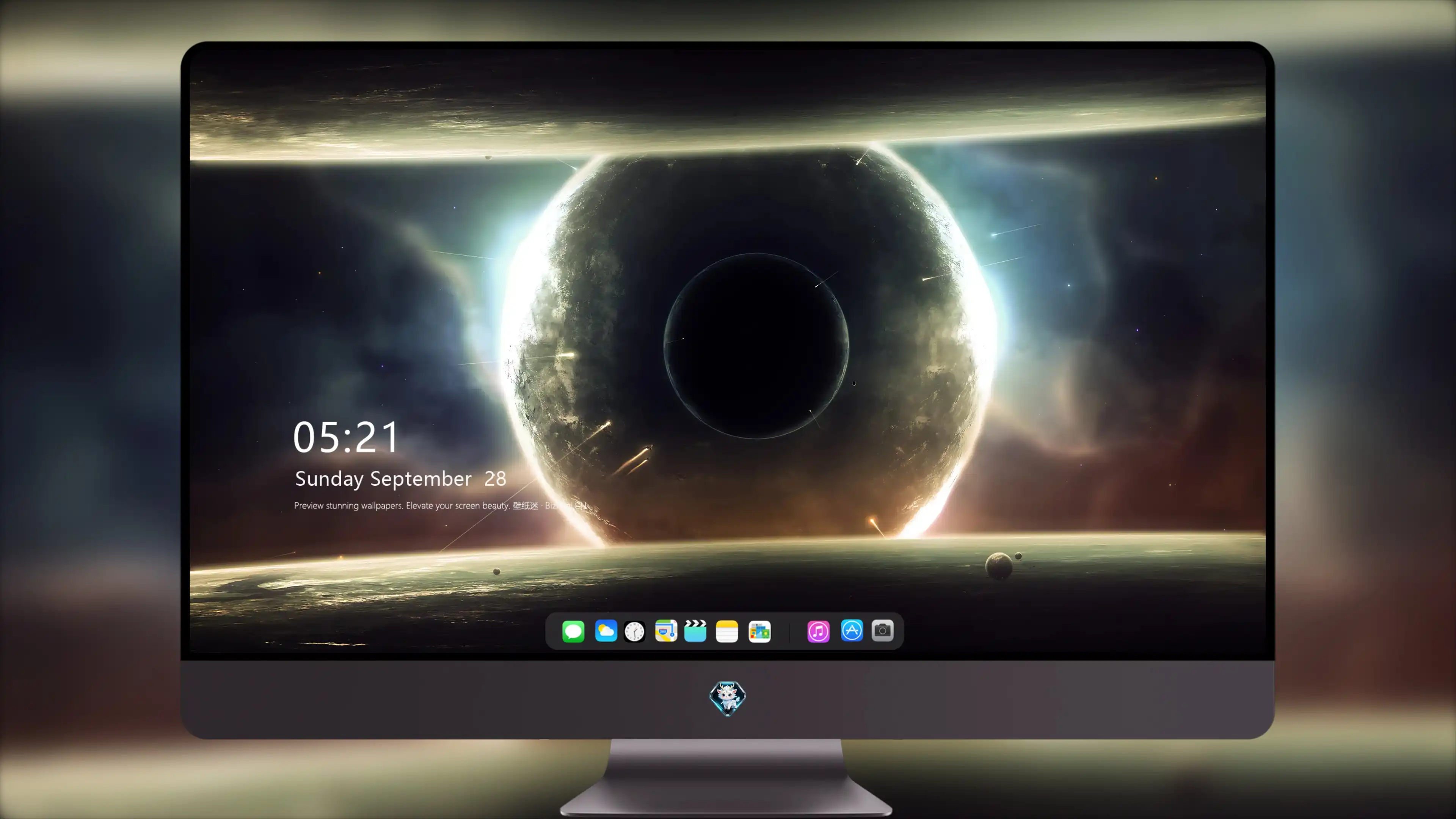Click the 05:21 clock display
Screen dimensions: 1456x819
pyautogui.click(x=346, y=438)
